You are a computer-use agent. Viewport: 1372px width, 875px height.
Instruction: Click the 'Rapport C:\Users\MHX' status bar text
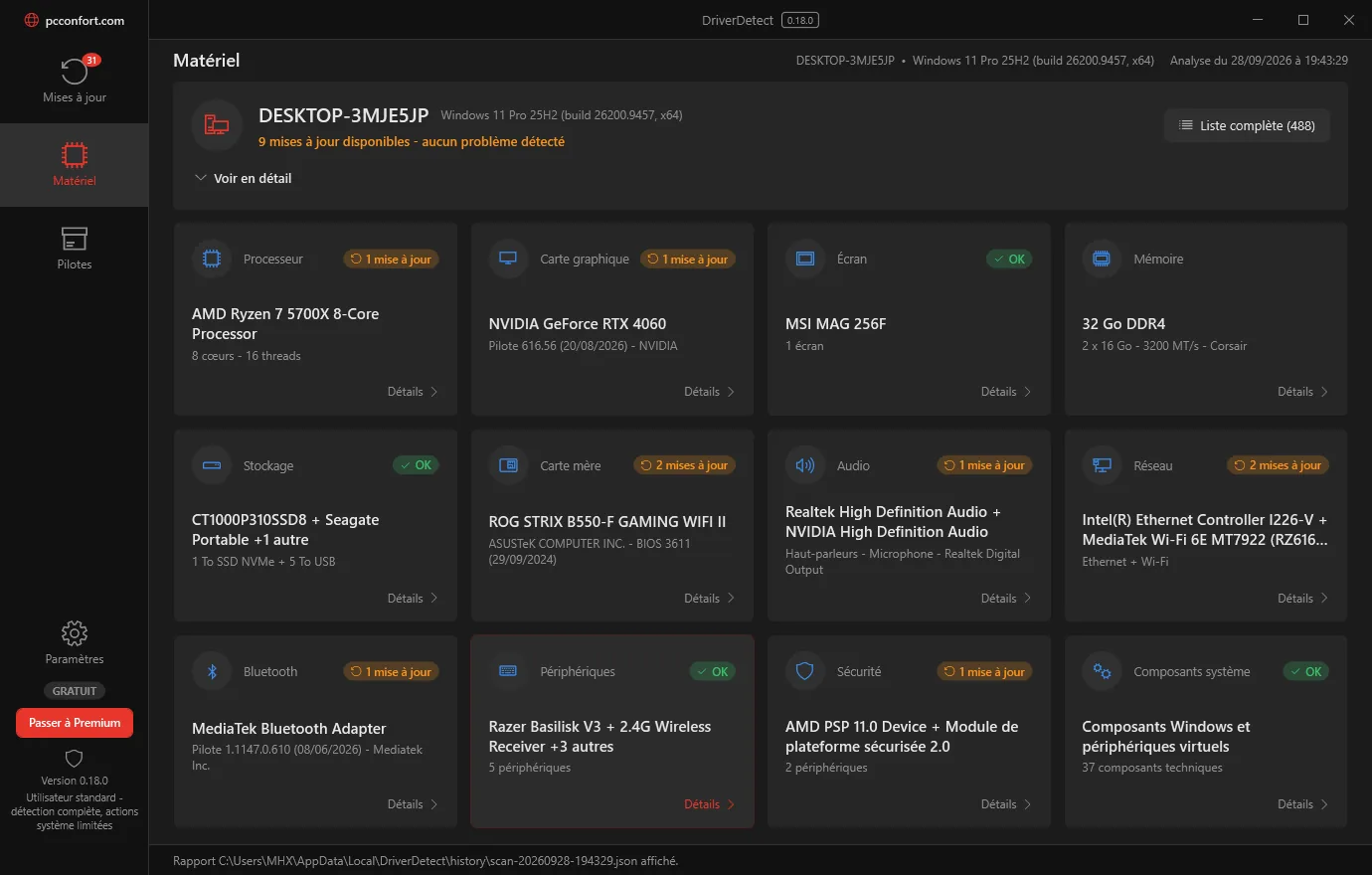pyautogui.click(x=426, y=861)
